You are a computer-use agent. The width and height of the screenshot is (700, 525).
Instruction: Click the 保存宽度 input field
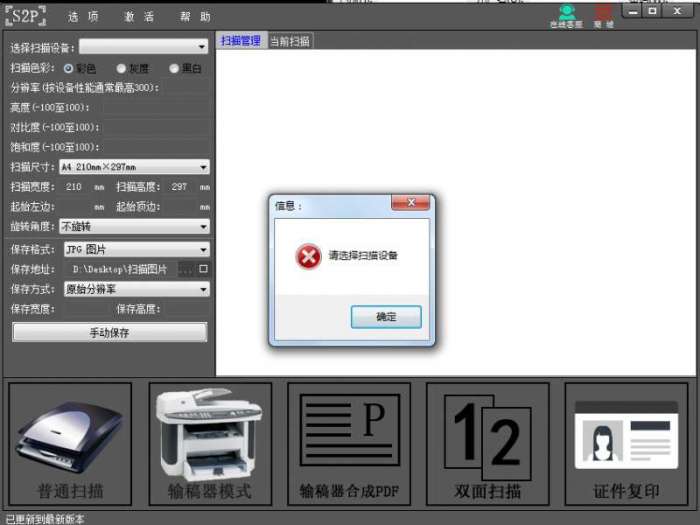click(87, 309)
